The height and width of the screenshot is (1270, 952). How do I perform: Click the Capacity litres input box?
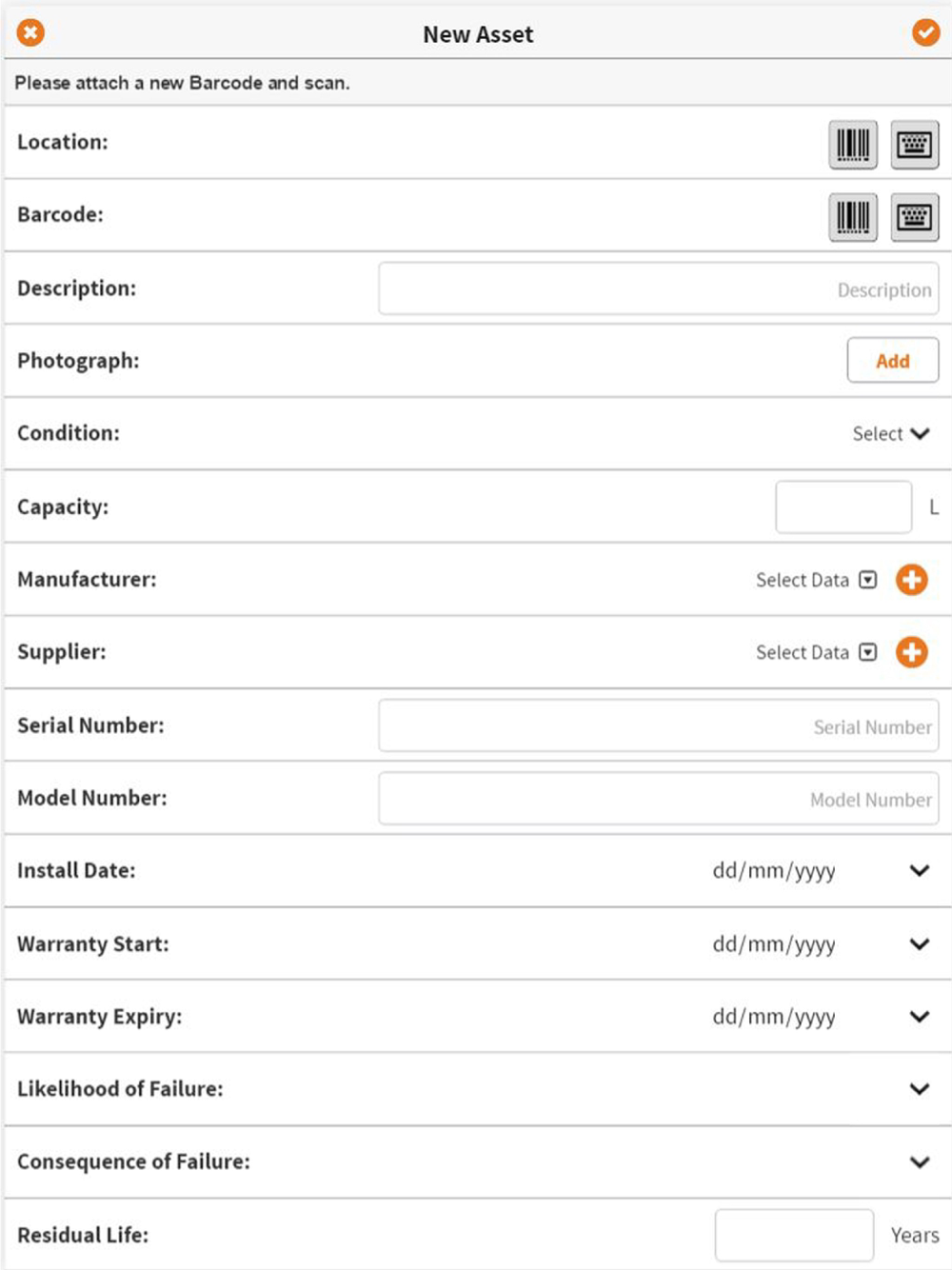tap(843, 506)
